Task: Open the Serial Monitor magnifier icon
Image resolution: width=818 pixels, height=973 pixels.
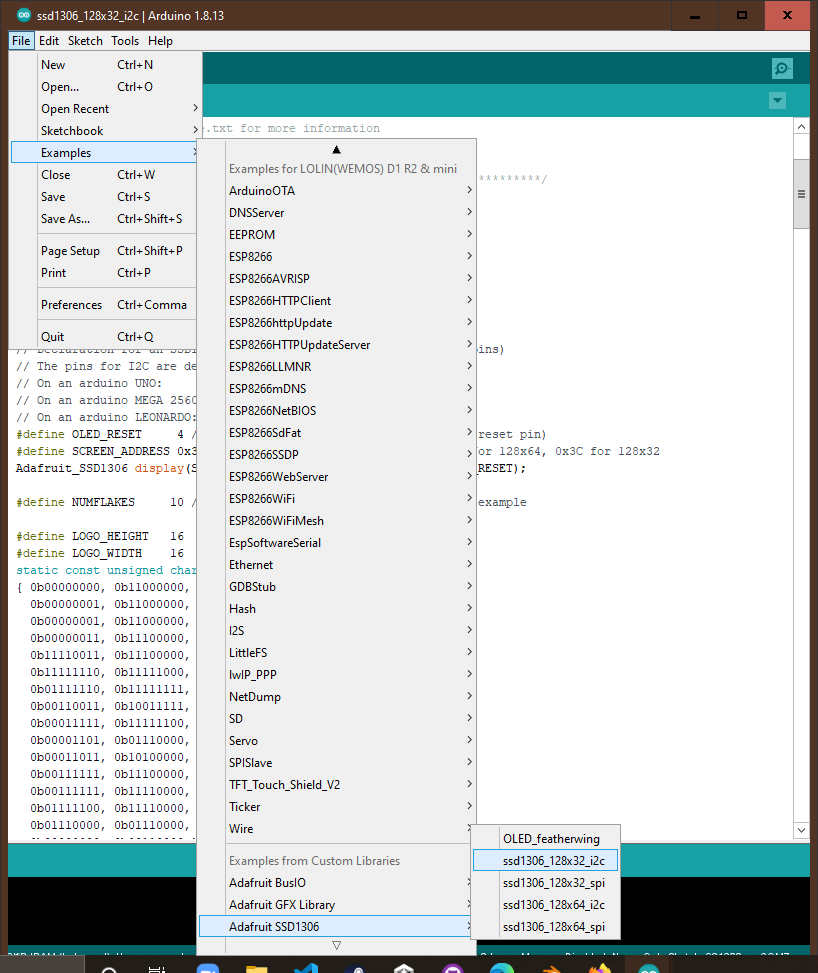Action: point(782,68)
